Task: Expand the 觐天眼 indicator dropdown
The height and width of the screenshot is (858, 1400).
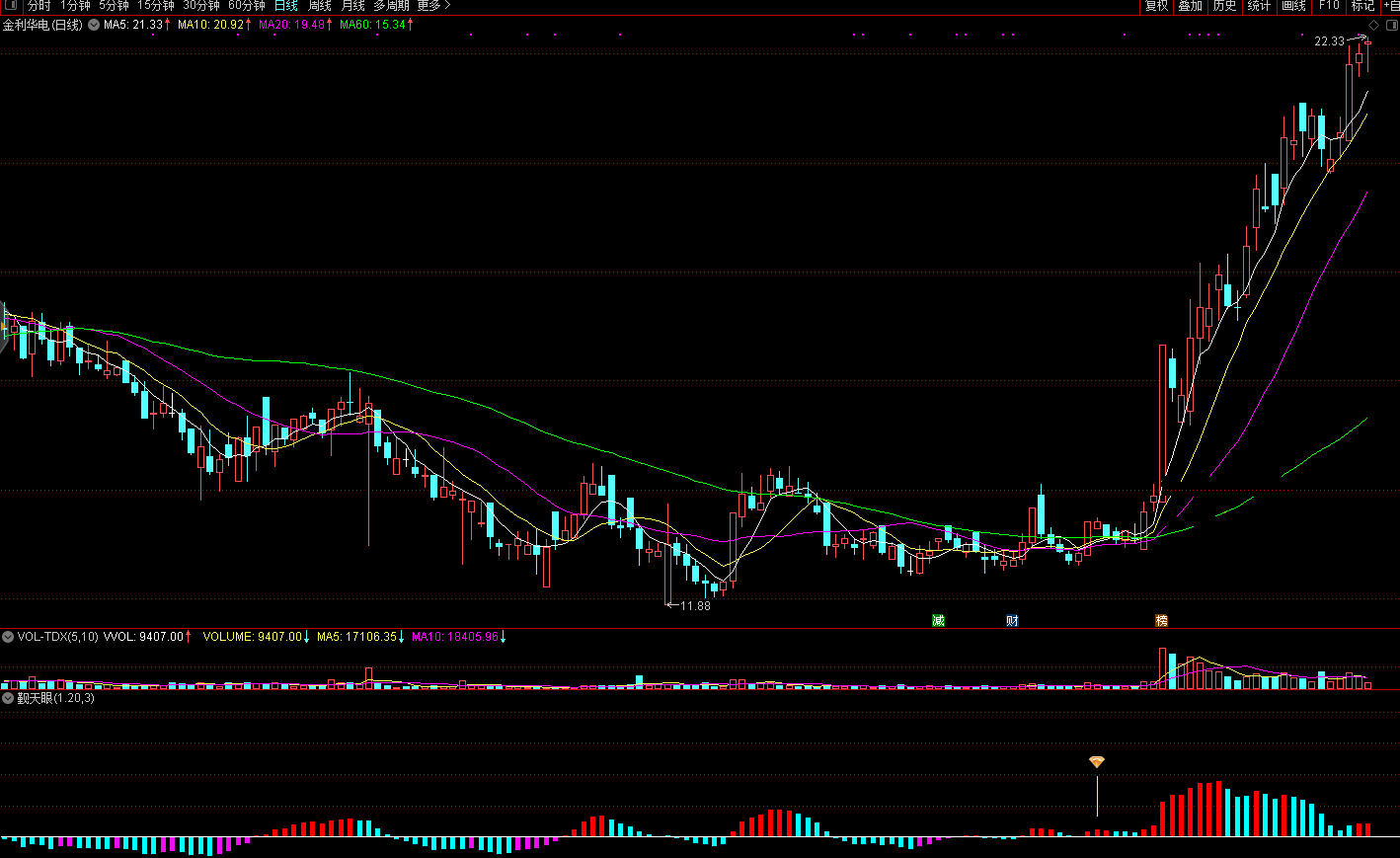Action: click(x=8, y=698)
